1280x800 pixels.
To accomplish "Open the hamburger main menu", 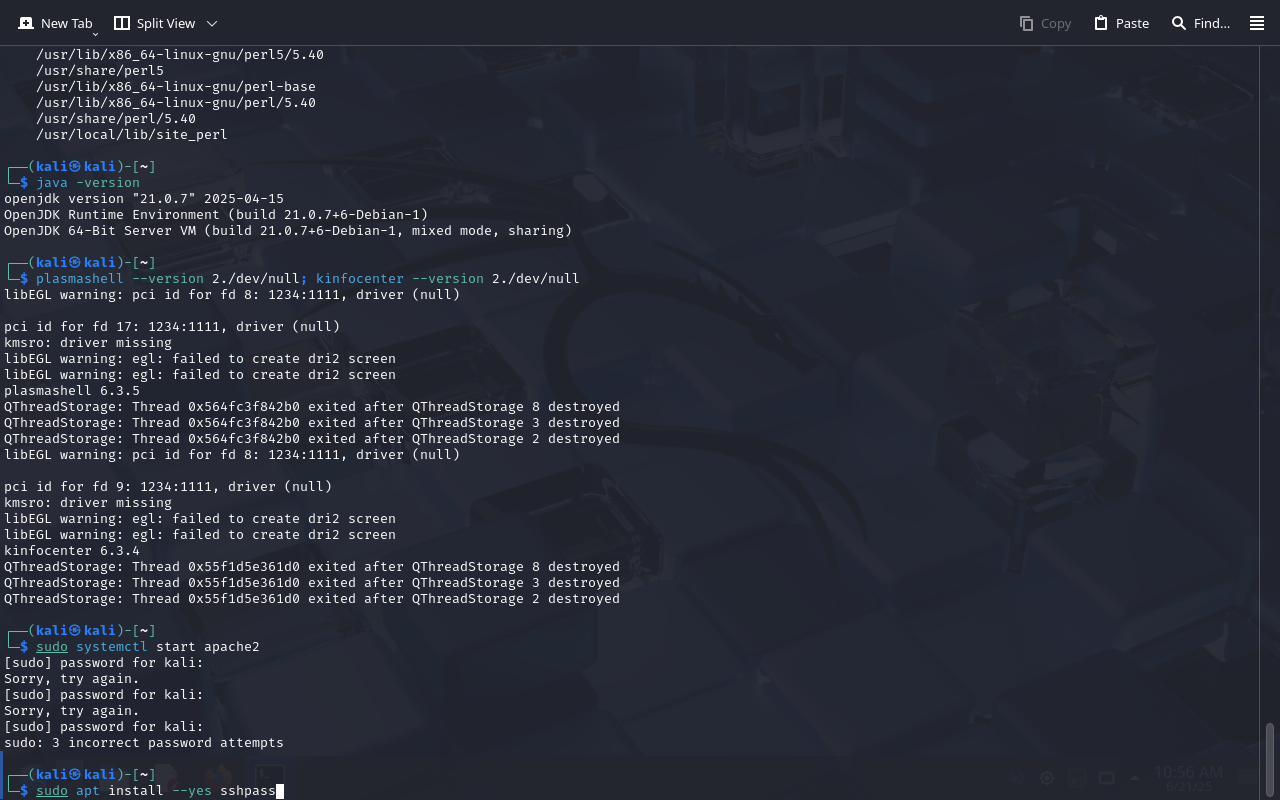I will coord(1257,23).
